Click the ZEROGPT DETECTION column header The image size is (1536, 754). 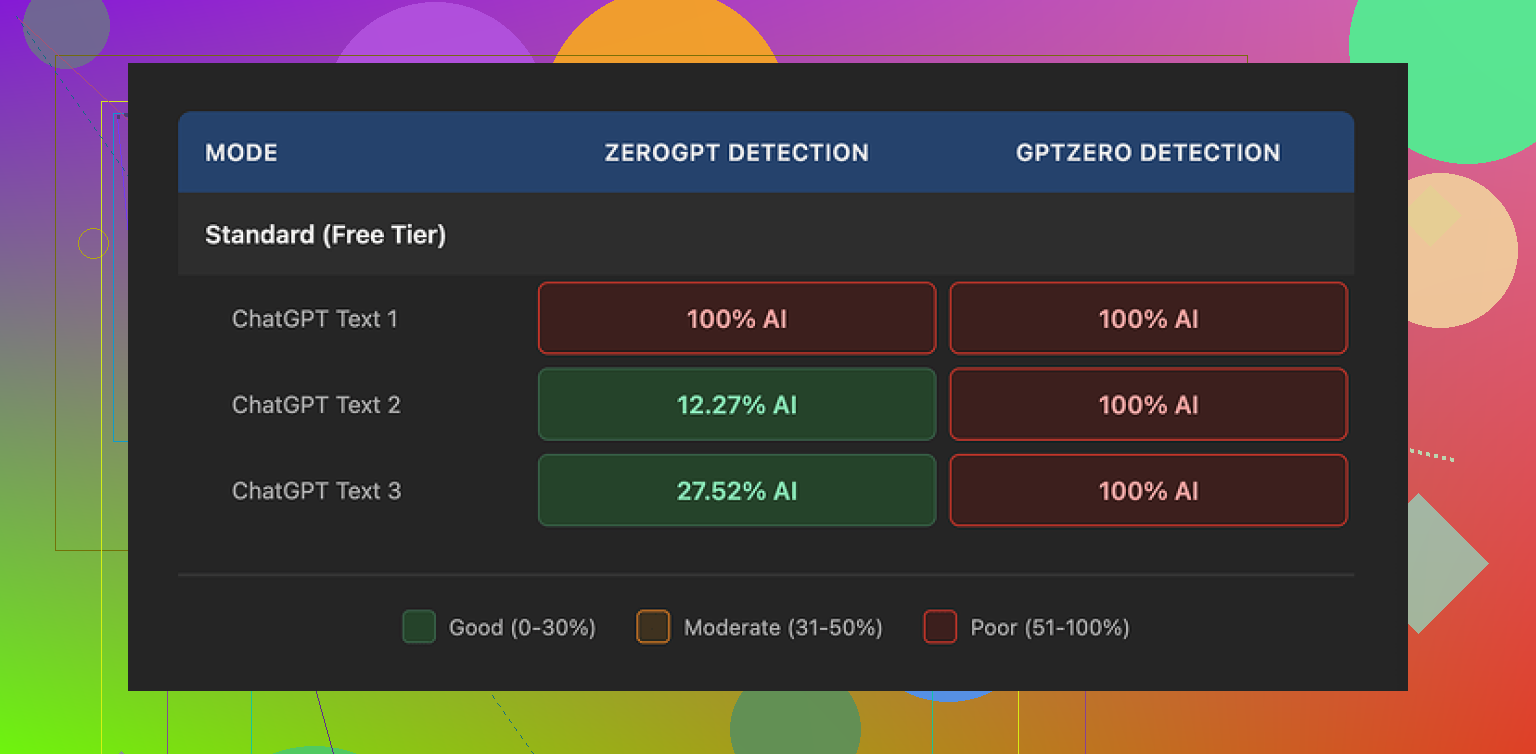(x=736, y=153)
